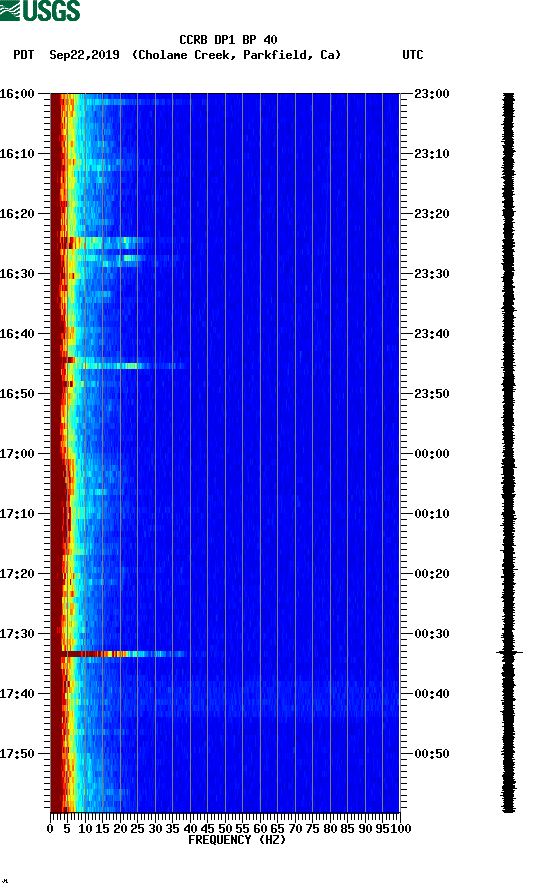Select the title text "CCRB DP1 BP 40"

(228, 40)
